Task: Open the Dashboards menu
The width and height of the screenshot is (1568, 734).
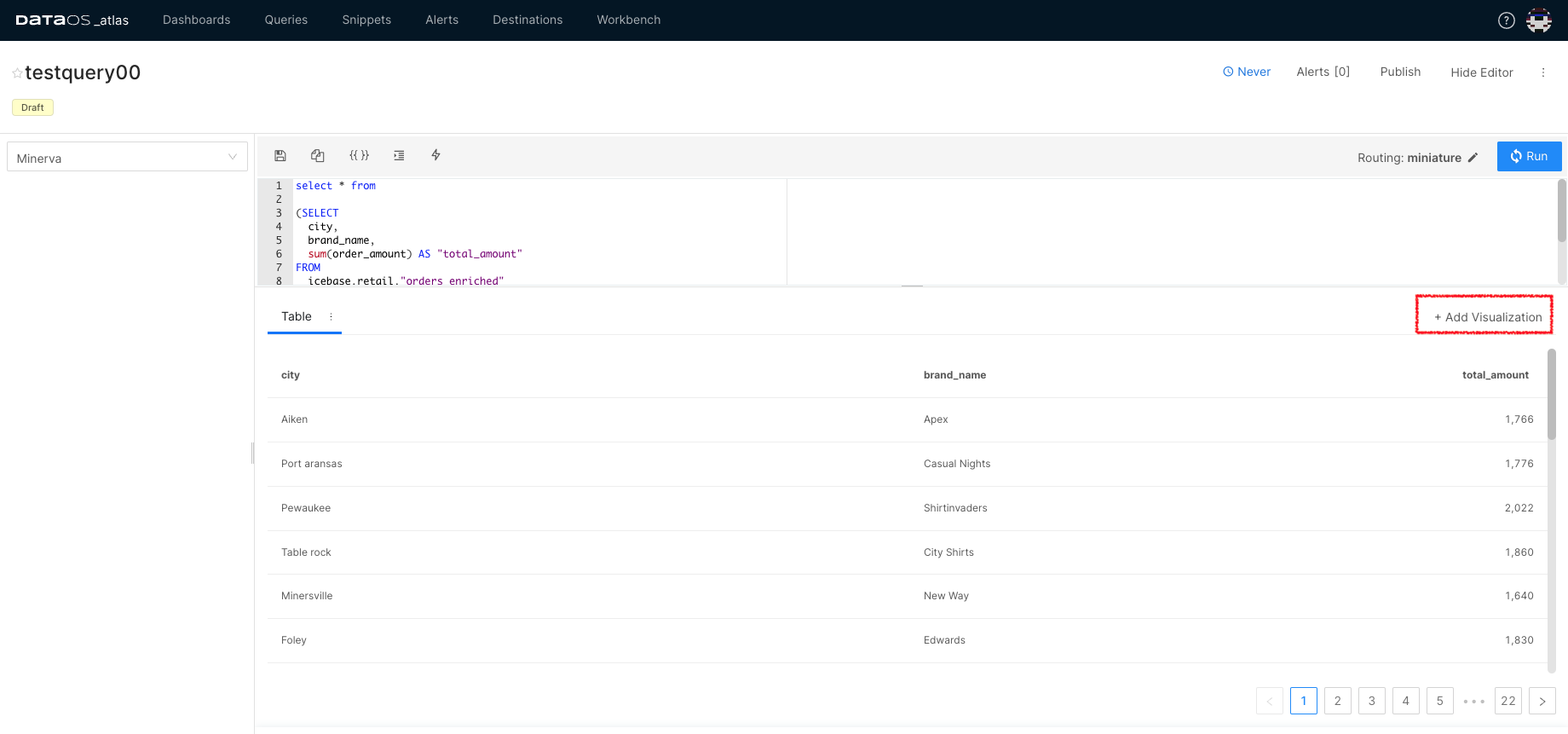Action: (x=197, y=20)
